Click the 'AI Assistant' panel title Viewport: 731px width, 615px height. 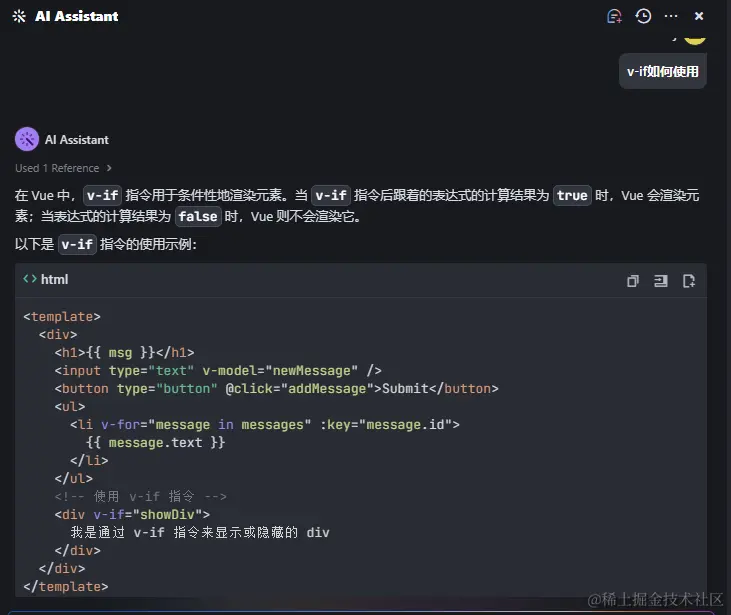77,16
